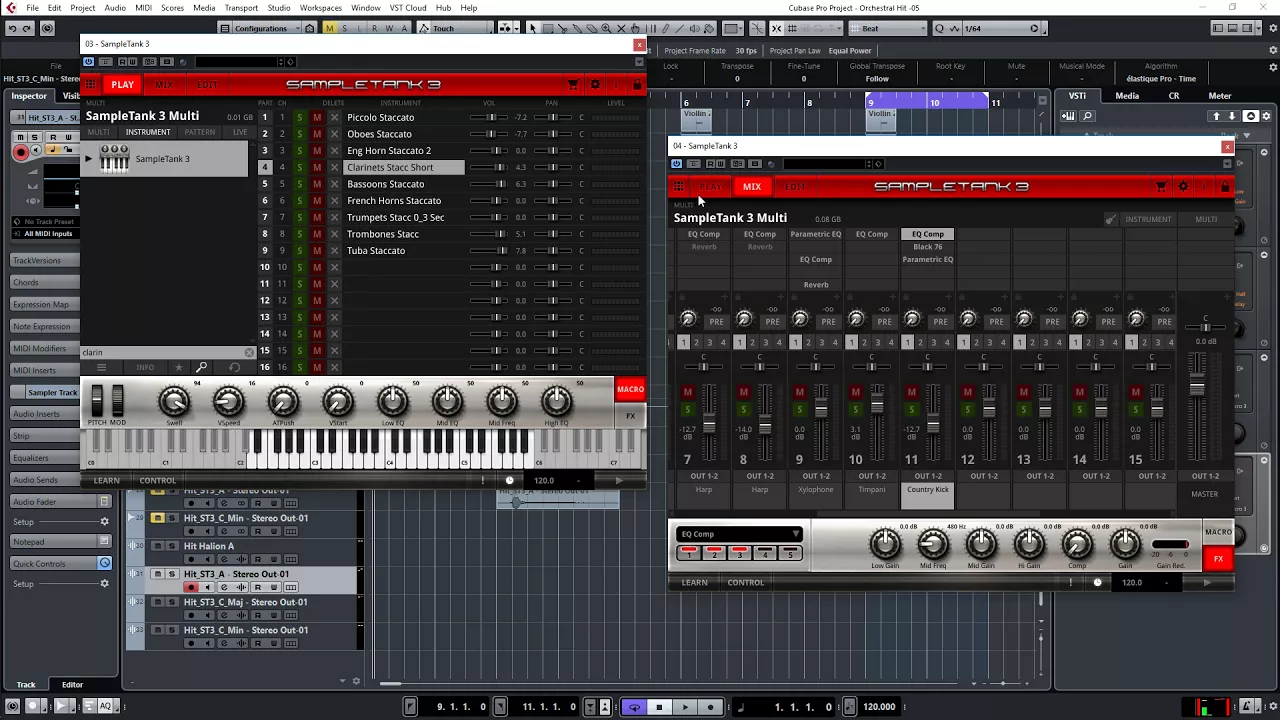
Task: Click tempo clock icon in 03 SampleTank footer
Action: tap(509, 480)
